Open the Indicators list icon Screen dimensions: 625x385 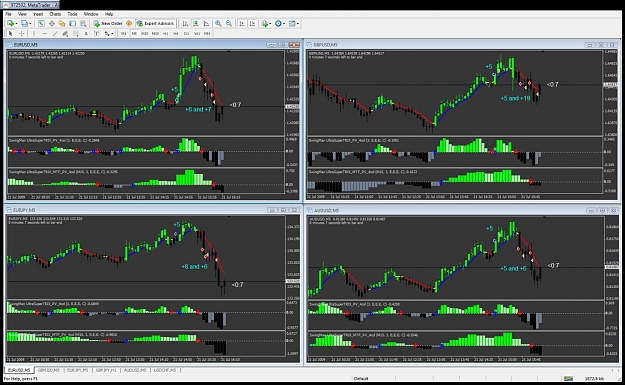coord(265,24)
